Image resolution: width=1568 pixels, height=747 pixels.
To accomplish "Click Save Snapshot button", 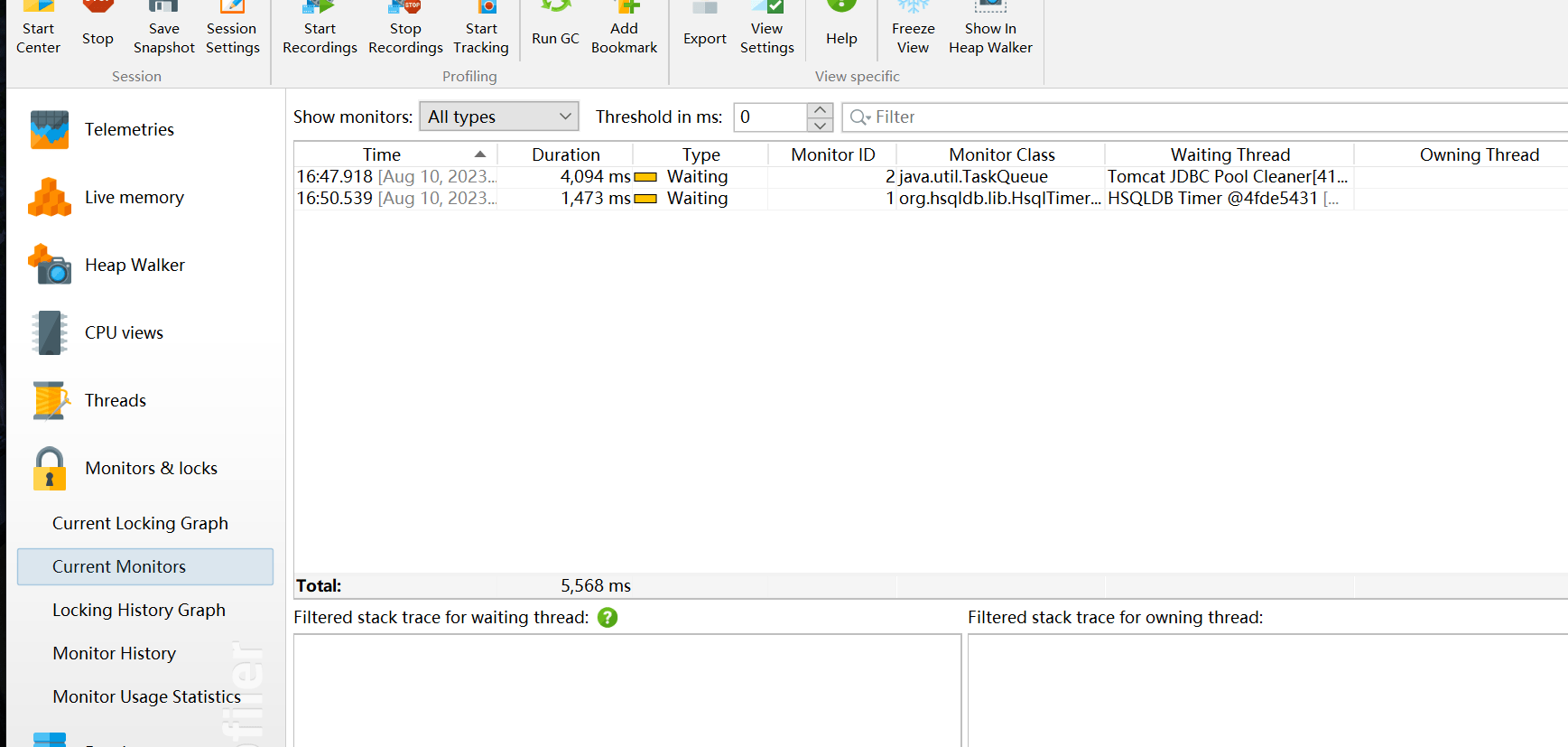I will pyautogui.click(x=163, y=27).
